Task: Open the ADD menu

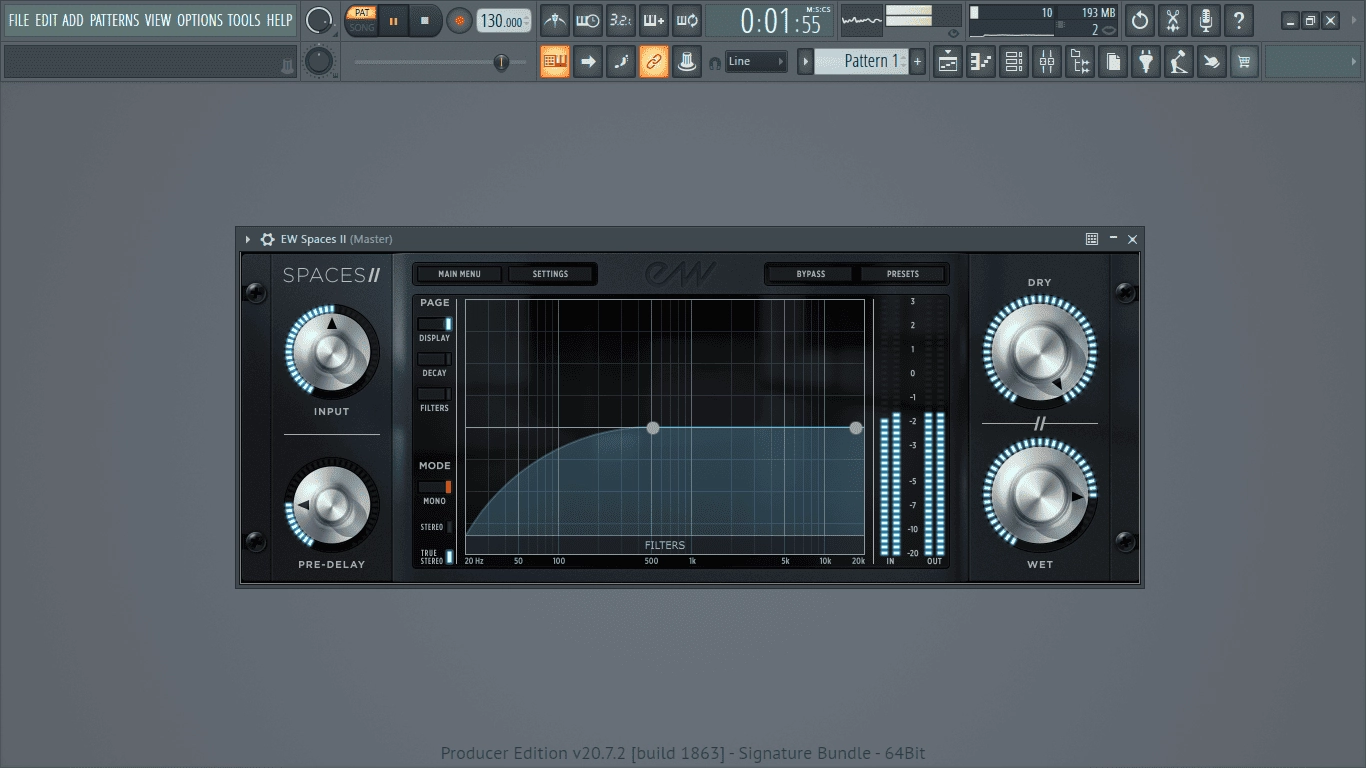Action: point(73,20)
